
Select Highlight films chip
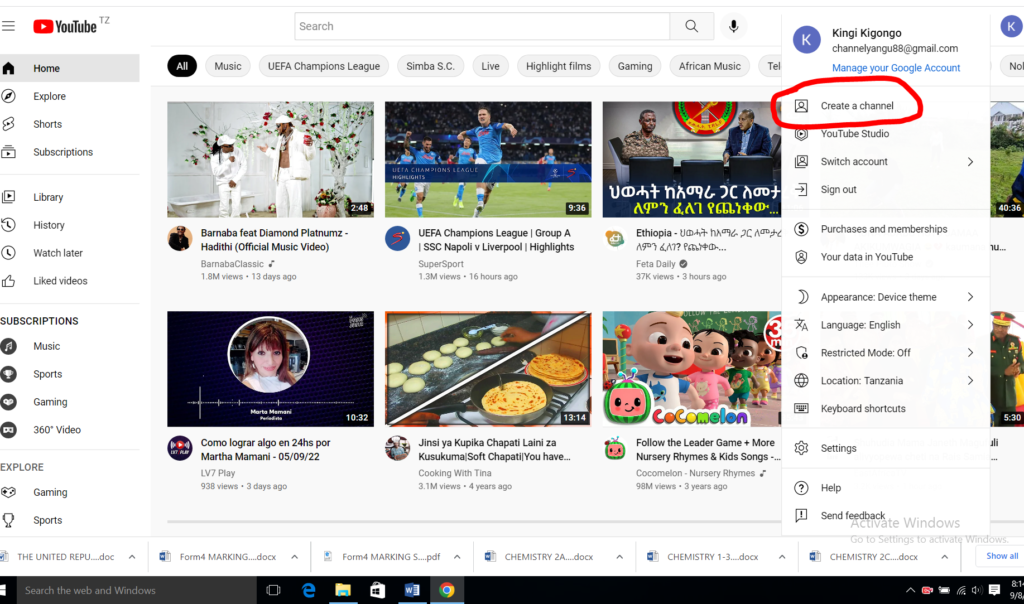tap(558, 66)
